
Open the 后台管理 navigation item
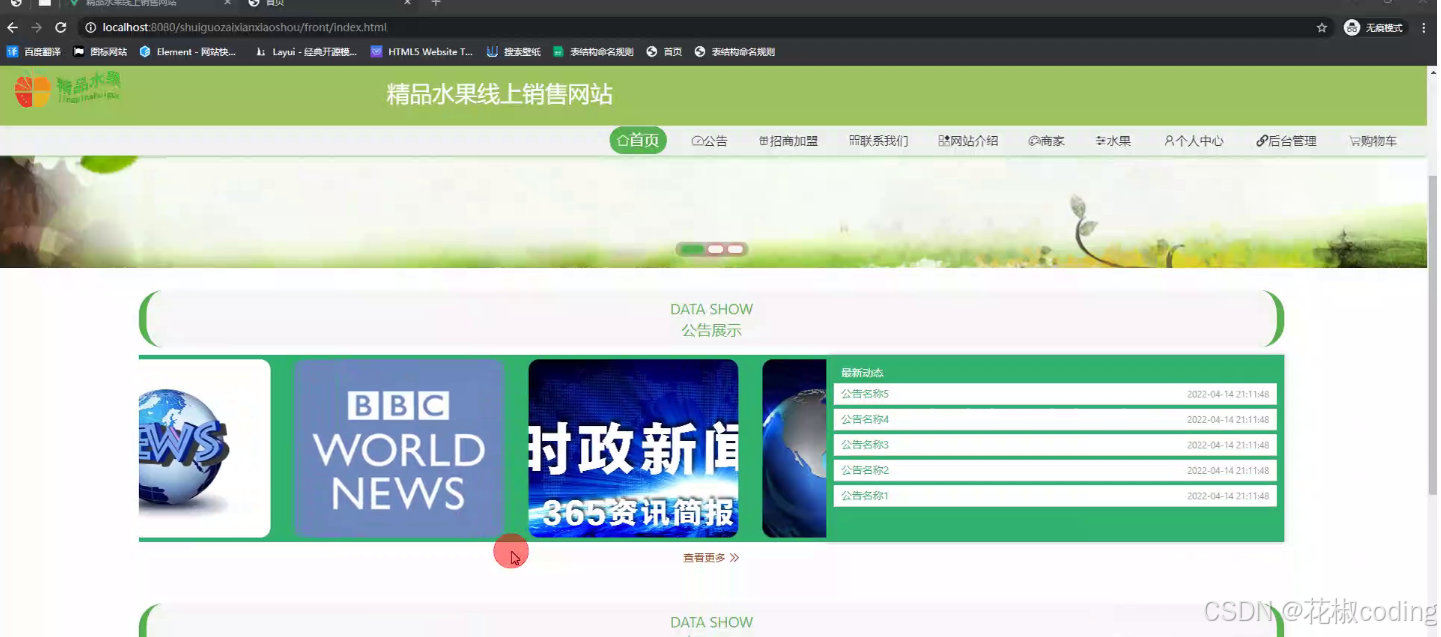click(x=1286, y=141)
